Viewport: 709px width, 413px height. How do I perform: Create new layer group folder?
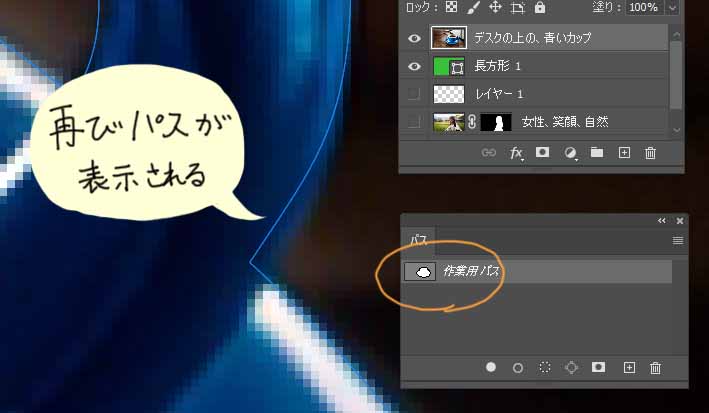(597, 153)
